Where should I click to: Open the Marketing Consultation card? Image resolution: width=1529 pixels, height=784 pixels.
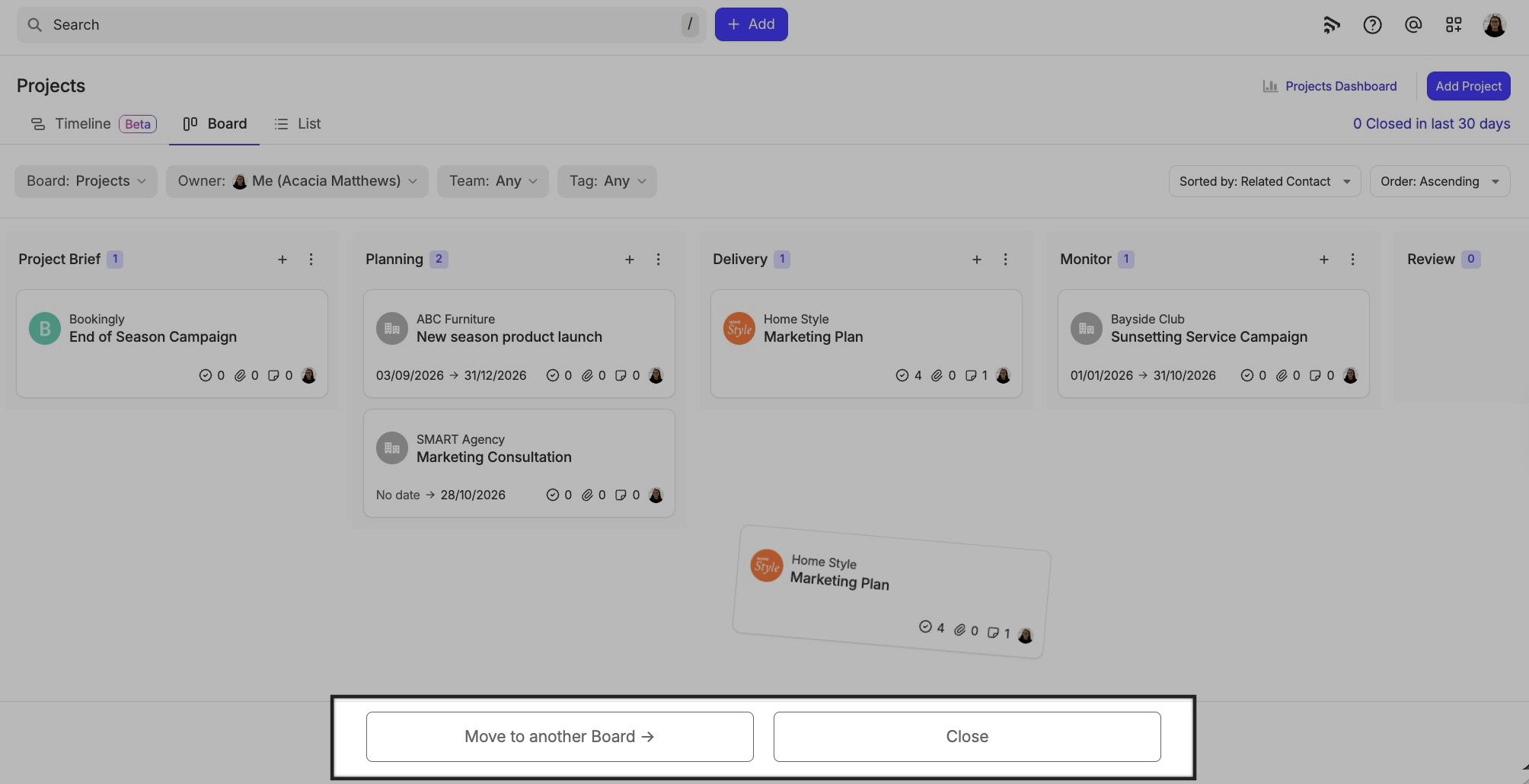coord(519,464)
